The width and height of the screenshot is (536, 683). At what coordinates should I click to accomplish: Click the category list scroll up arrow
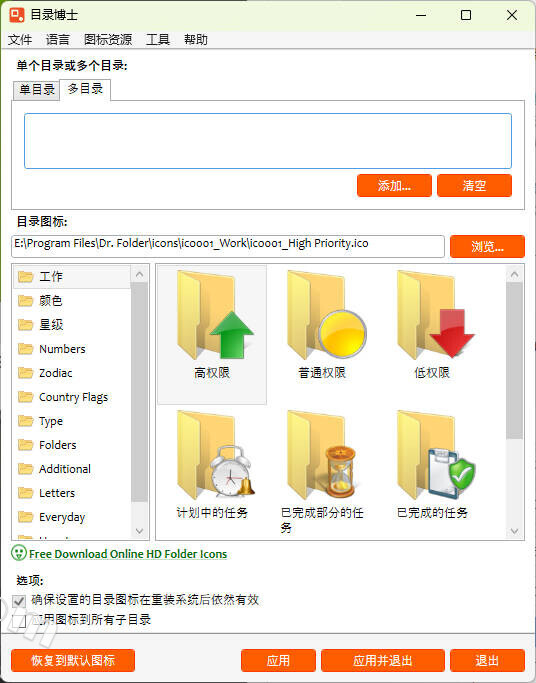coord(139,274)
